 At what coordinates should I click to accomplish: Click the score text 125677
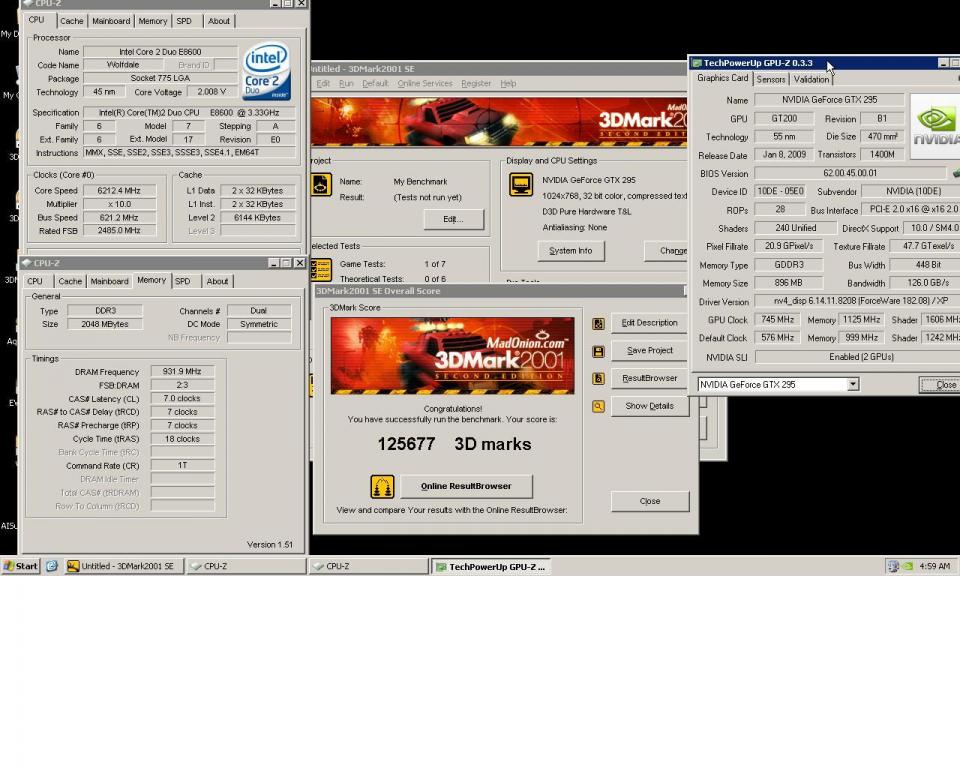click(x=407, y=444)
